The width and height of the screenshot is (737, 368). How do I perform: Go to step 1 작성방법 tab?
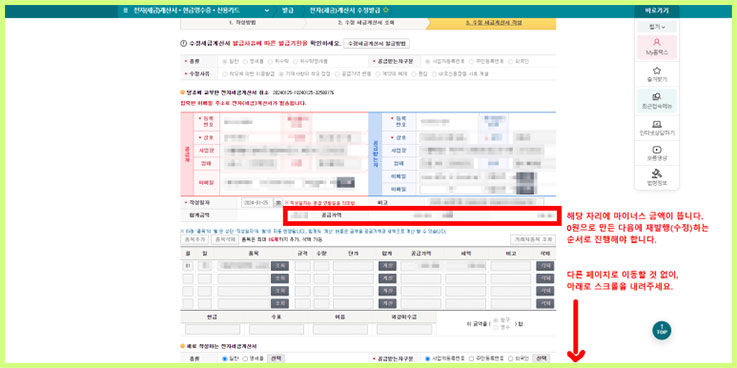coord(243,23)
